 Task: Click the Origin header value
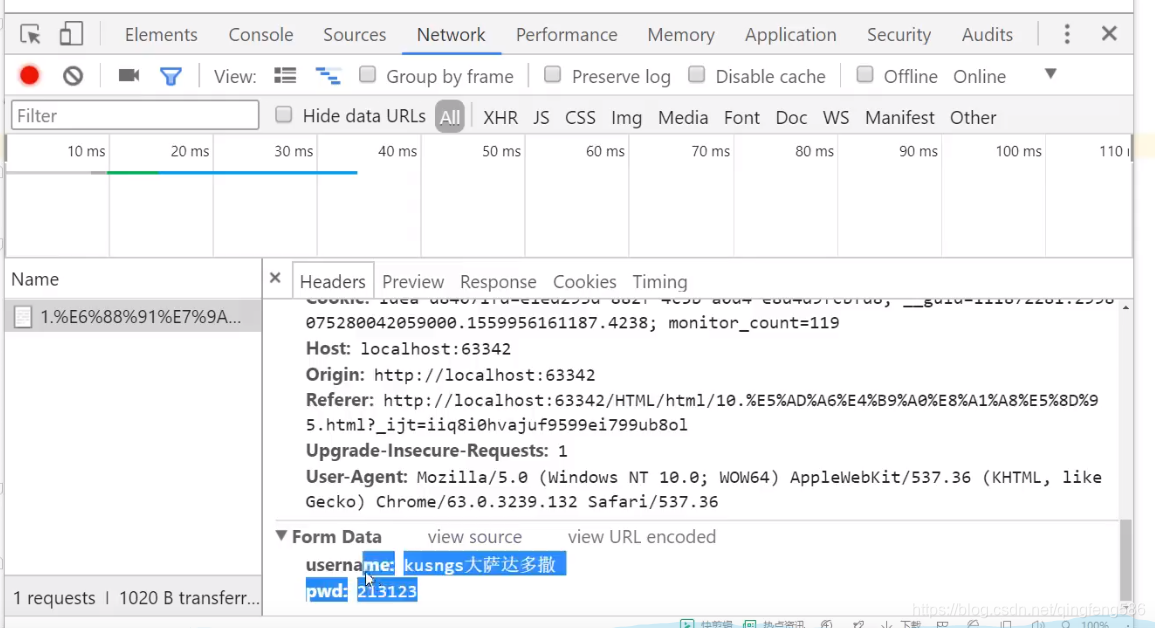click(x=484, y=375)
